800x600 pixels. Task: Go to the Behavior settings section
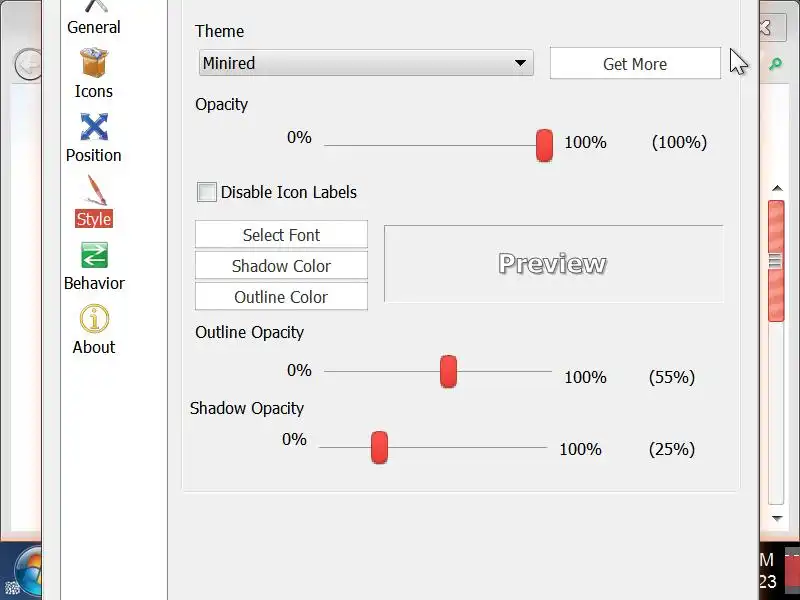pos(94,265)
